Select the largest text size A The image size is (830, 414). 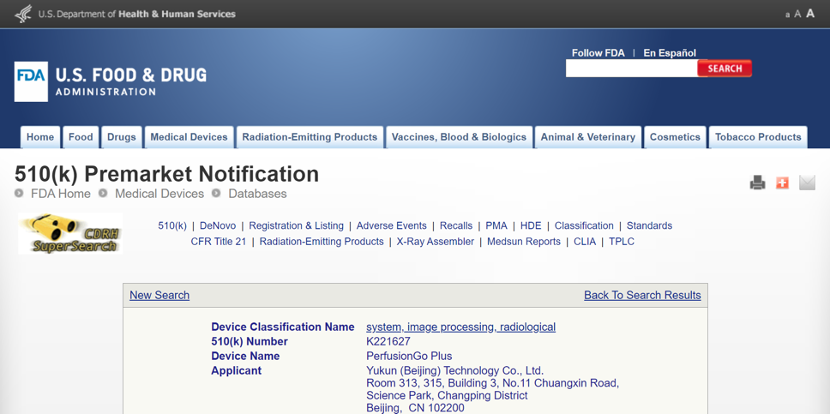coord(810,14)
